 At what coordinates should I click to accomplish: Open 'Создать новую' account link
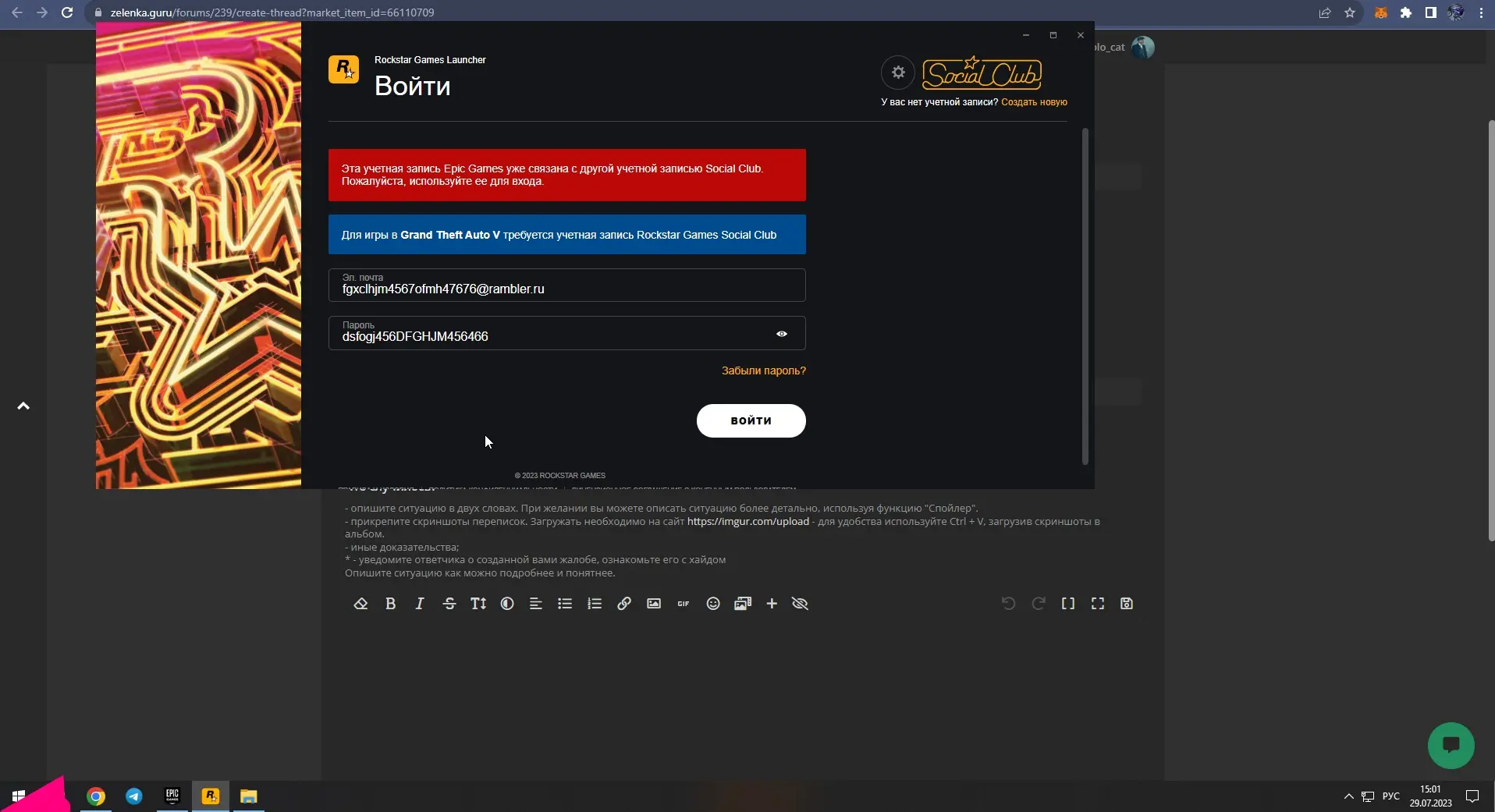[x=1034, y=102]
